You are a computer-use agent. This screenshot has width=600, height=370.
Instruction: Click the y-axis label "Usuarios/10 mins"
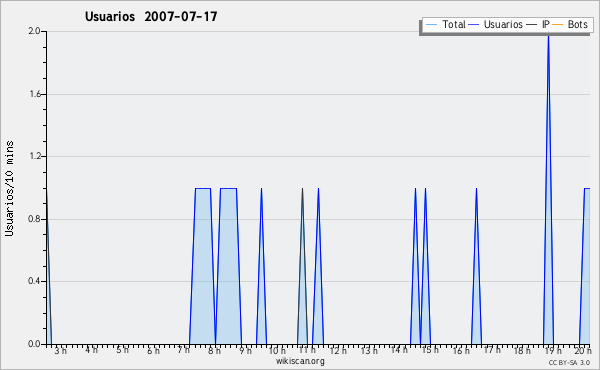(x=9, y=189)
